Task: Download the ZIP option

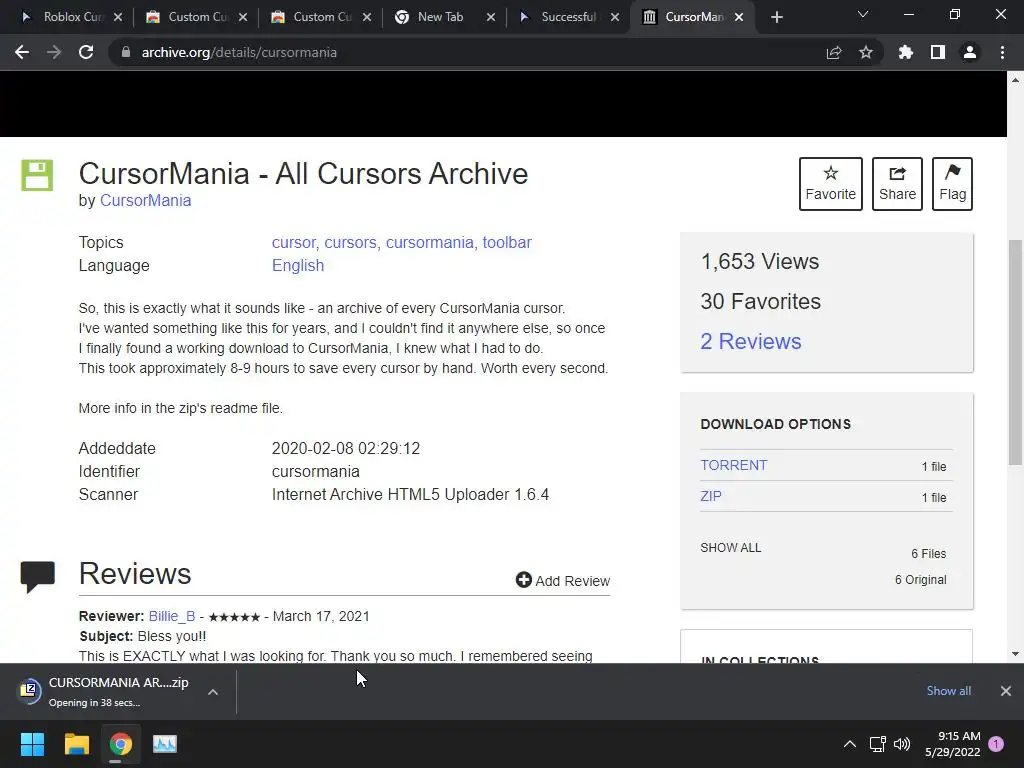Action: click(x=711, y=496)
